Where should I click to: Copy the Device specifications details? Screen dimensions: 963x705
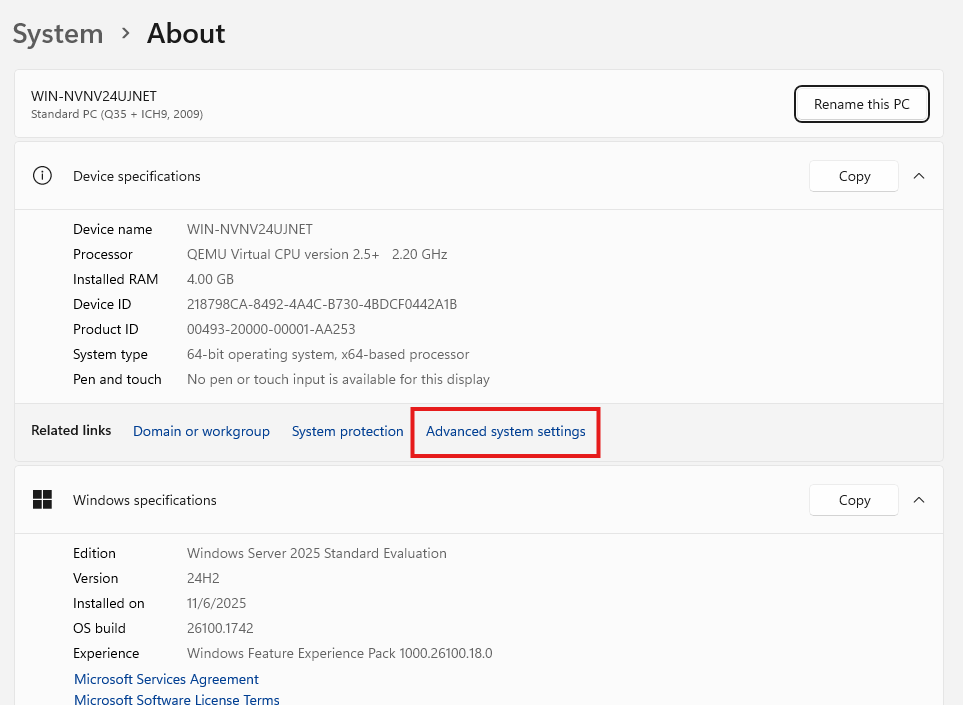click(853, 175)
